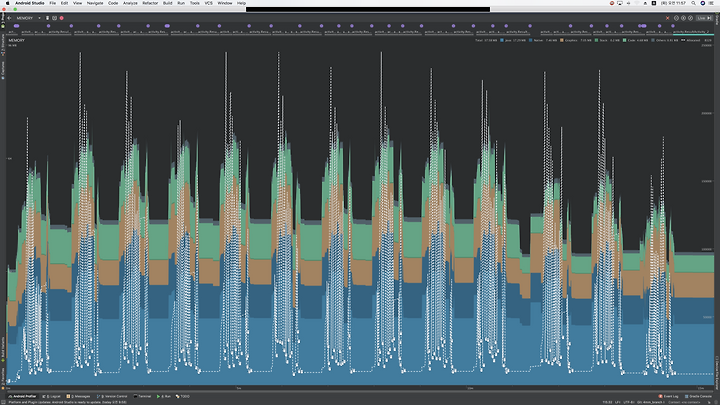
Task: Click the highlighted activity.ResultActivity timeline segment
Action: tap(693, 32)
